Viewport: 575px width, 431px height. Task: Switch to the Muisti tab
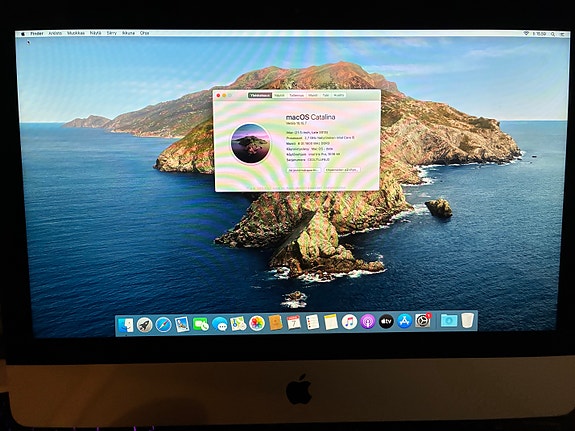tap(313, 95)
